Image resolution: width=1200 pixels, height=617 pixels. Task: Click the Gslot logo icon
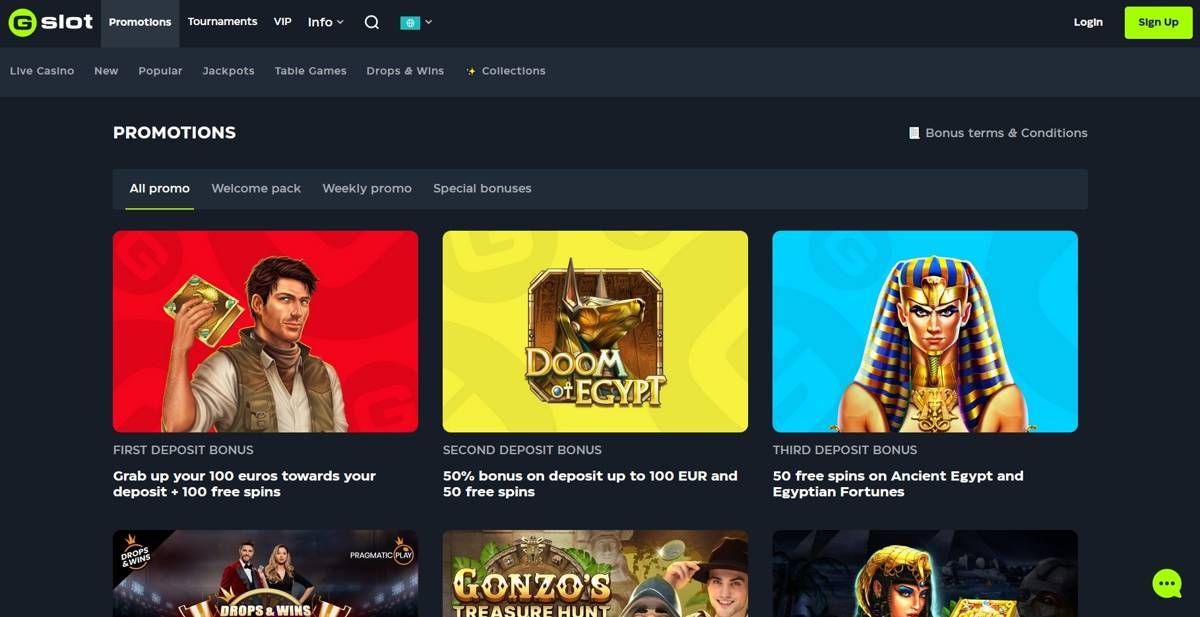[x=22, y=22]
